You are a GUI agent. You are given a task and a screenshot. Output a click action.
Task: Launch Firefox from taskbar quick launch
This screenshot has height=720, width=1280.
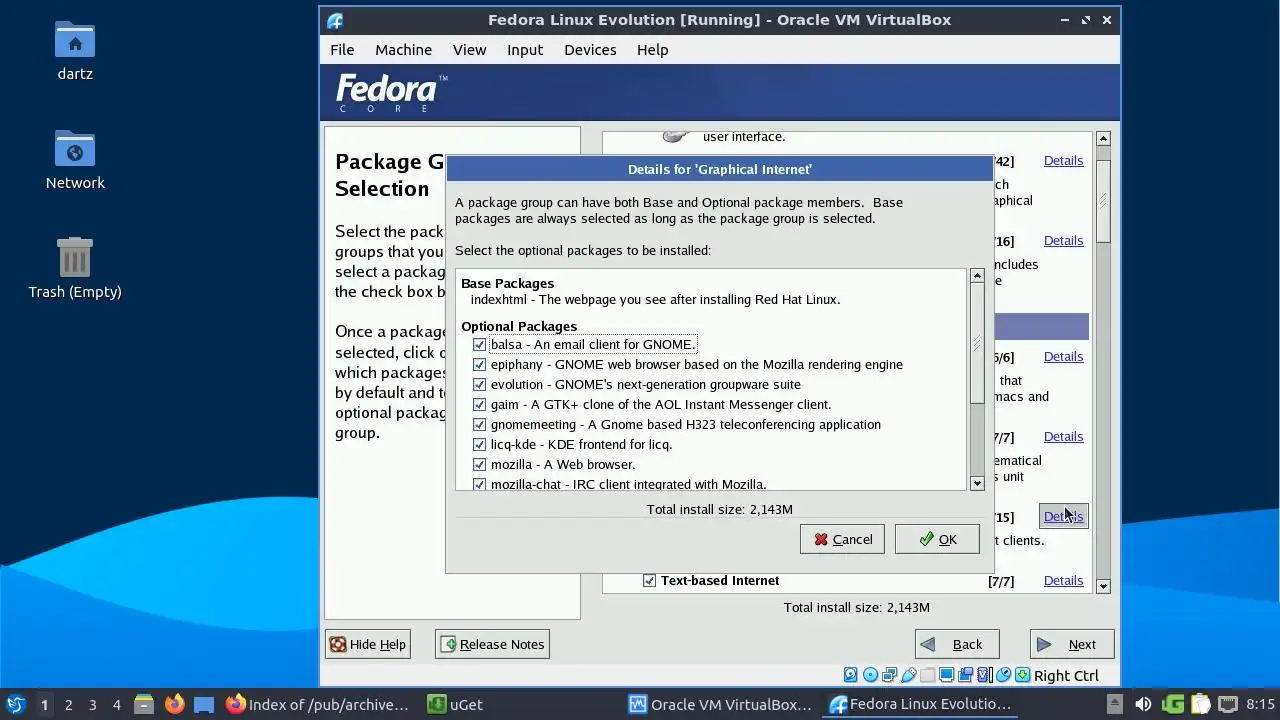(x=174, y=704)
